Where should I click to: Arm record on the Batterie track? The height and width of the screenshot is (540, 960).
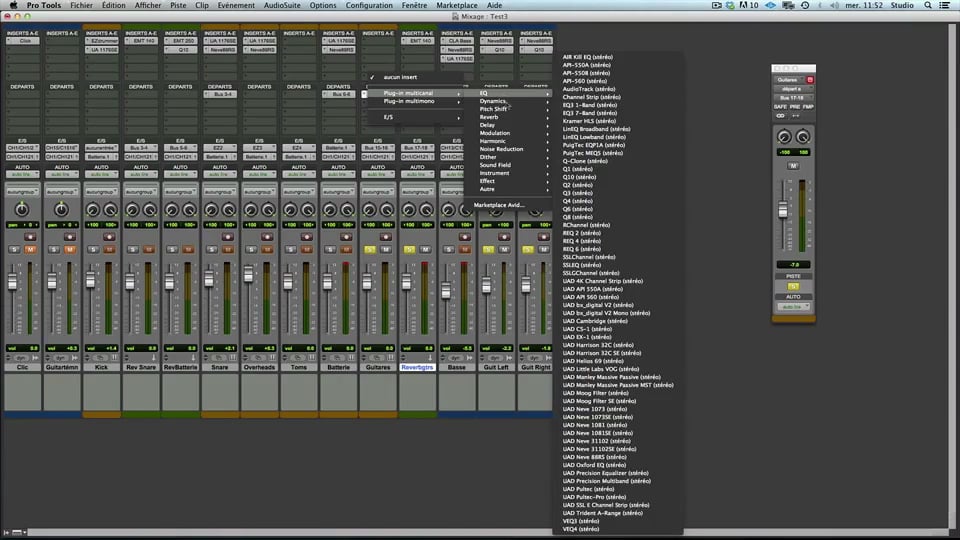346,237
